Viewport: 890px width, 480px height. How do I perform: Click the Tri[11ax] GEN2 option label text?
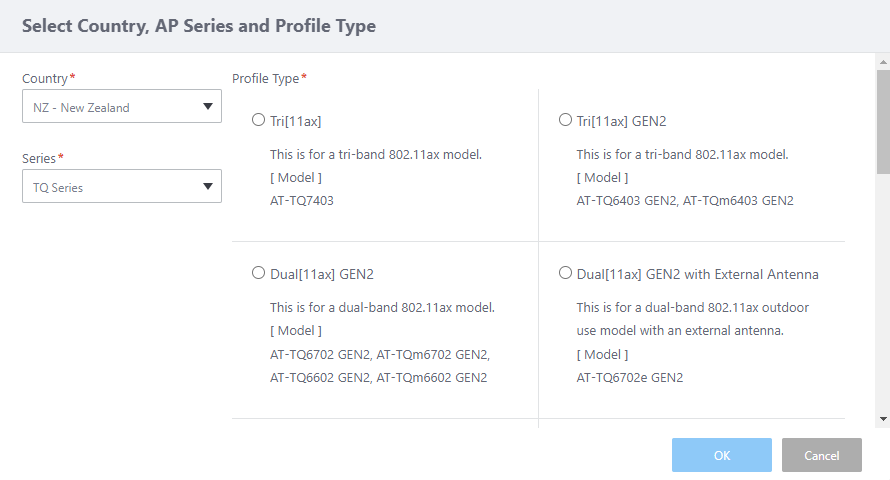621,121
